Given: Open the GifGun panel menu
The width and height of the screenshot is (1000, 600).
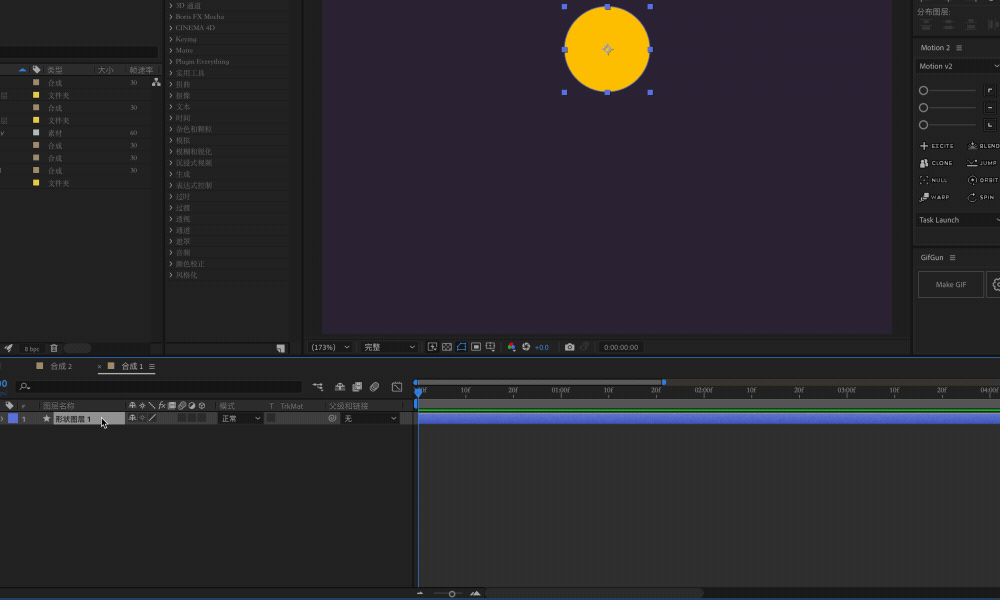Looking at the screenshot, I should pos(952,258).
